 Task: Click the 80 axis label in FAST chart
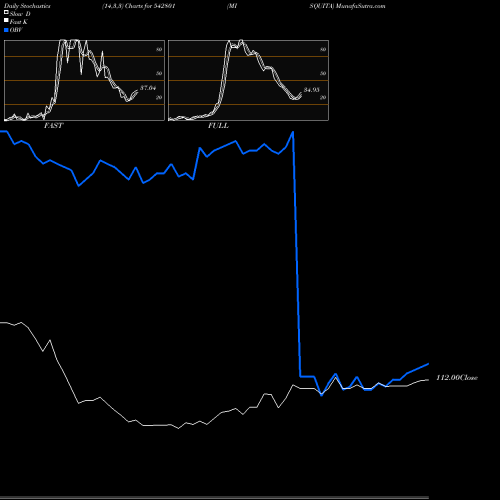159,49
